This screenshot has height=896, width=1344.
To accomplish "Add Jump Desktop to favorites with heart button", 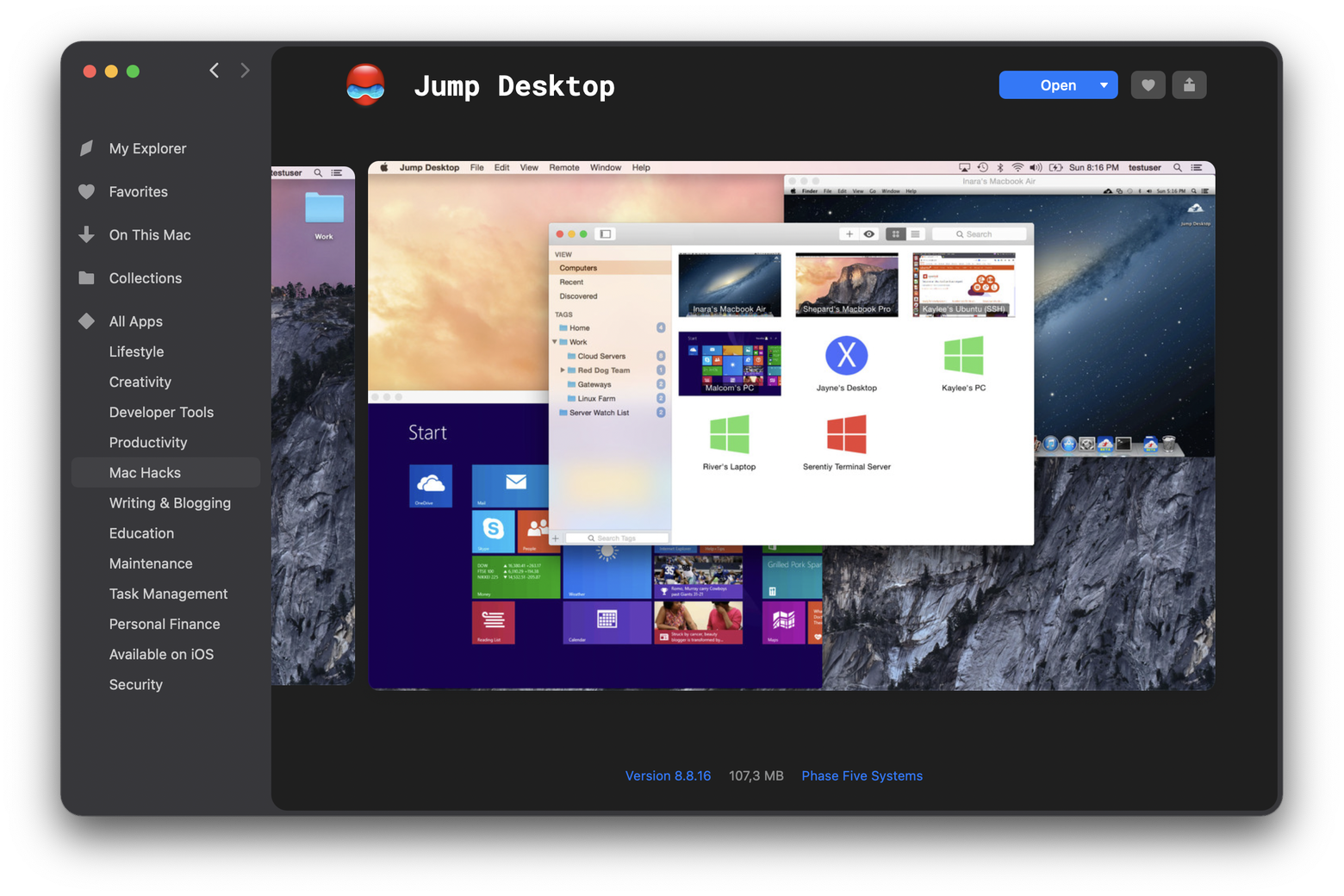I will click(x=1148, y=84).
